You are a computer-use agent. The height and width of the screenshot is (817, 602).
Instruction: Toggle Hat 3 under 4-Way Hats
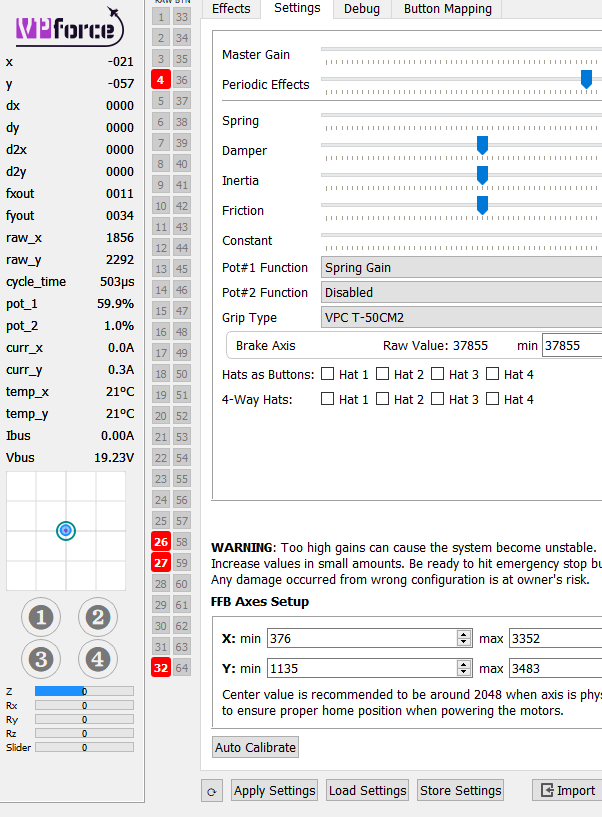[x=438, y=399]
